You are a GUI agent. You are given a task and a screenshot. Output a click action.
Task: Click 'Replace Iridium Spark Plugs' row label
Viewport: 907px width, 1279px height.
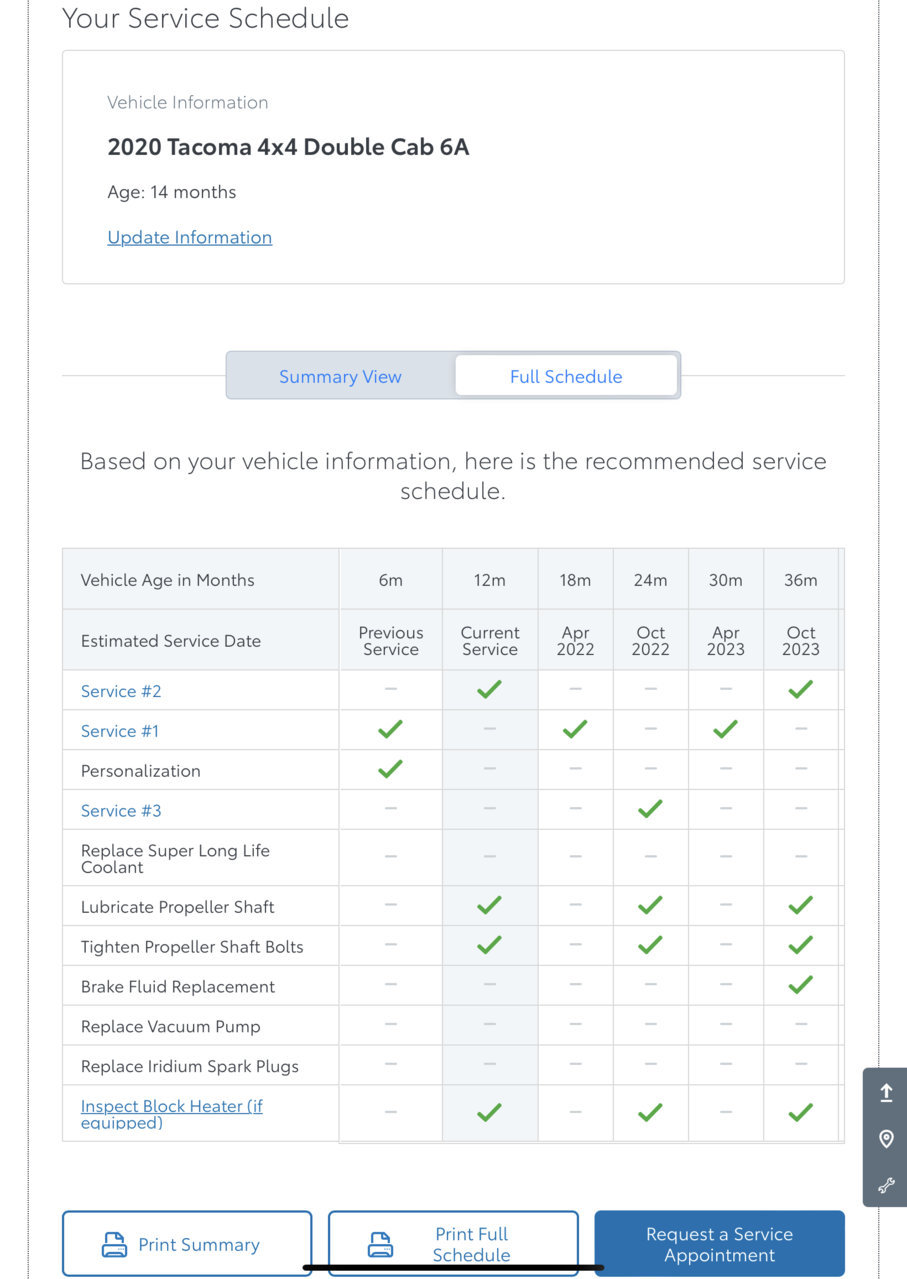190,1067
